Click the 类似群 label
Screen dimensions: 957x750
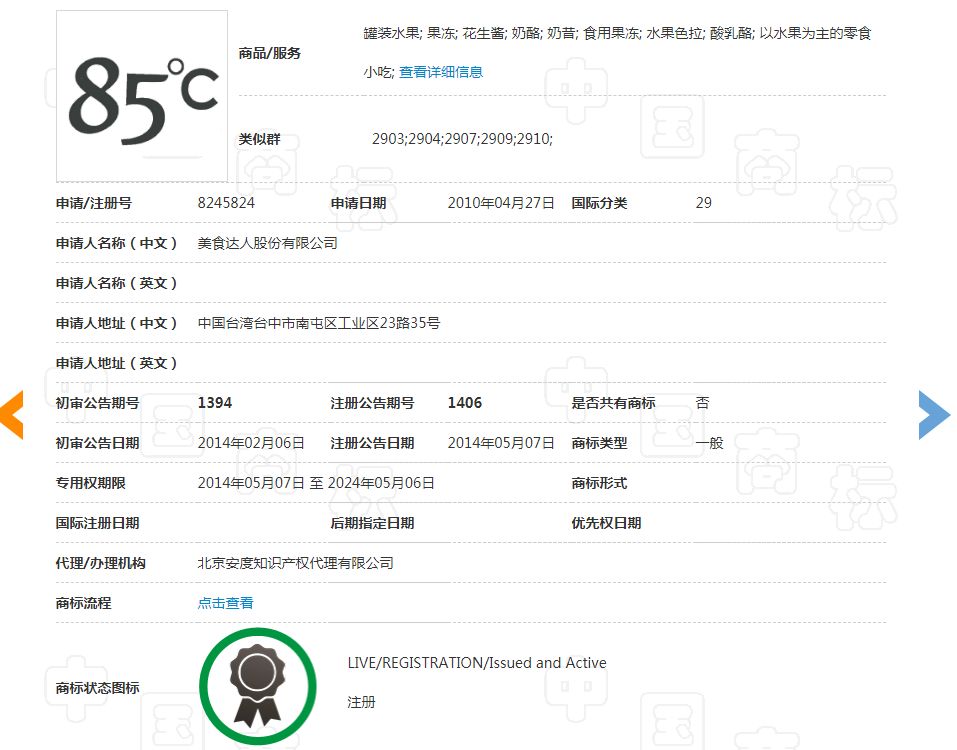tap(259, 139)
